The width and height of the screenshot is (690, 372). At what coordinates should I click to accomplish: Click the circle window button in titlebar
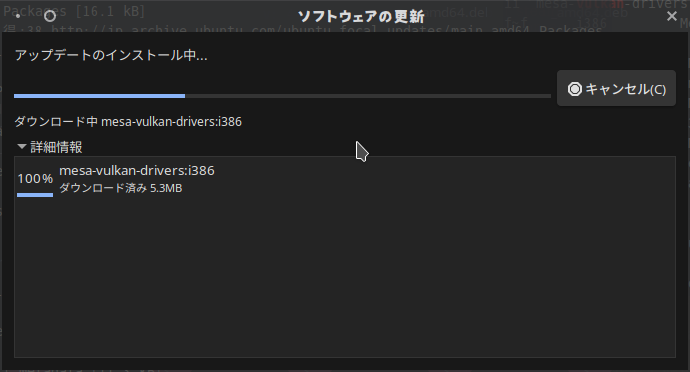[x=50, y=16]
